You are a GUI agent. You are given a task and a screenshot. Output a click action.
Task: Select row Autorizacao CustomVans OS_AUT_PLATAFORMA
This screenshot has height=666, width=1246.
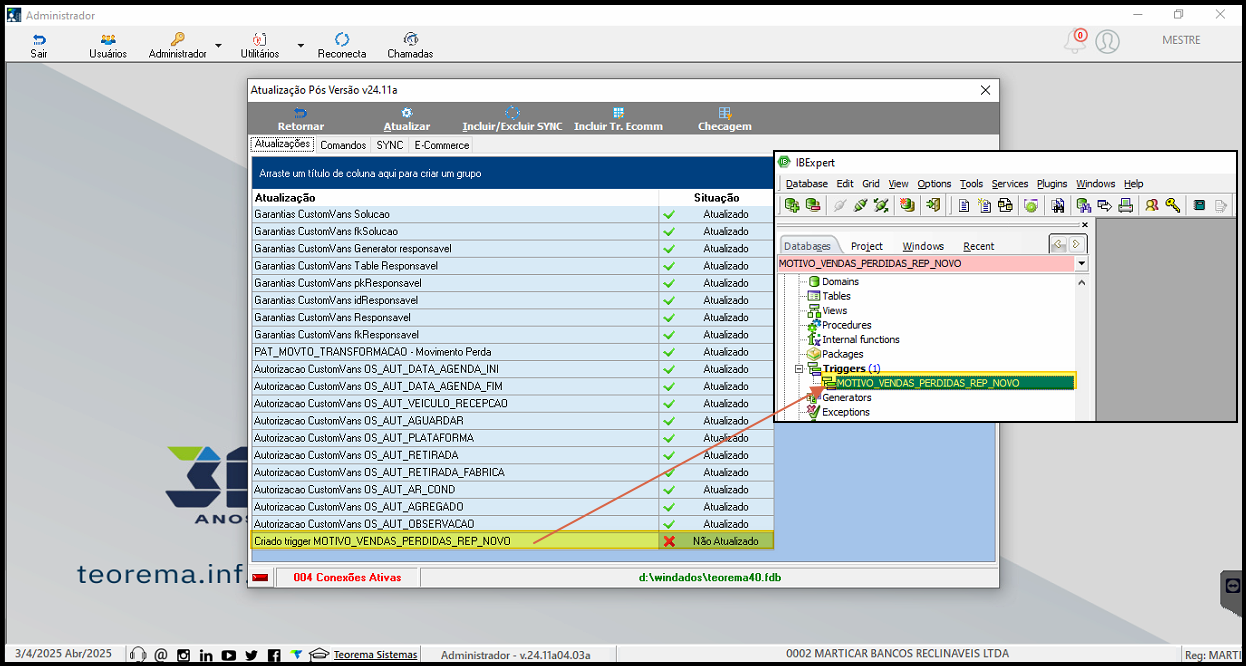[x=512, y=438]
